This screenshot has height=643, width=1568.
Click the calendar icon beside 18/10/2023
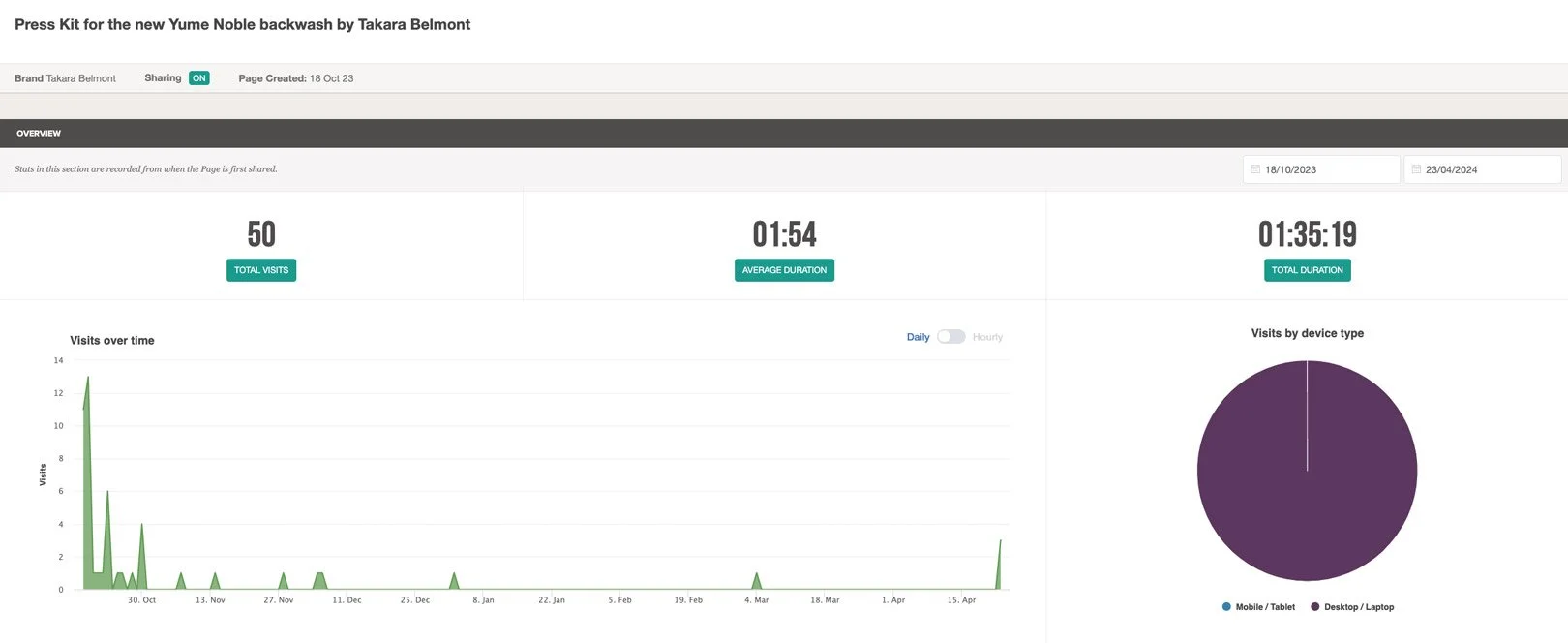(x=1255, y=169)
